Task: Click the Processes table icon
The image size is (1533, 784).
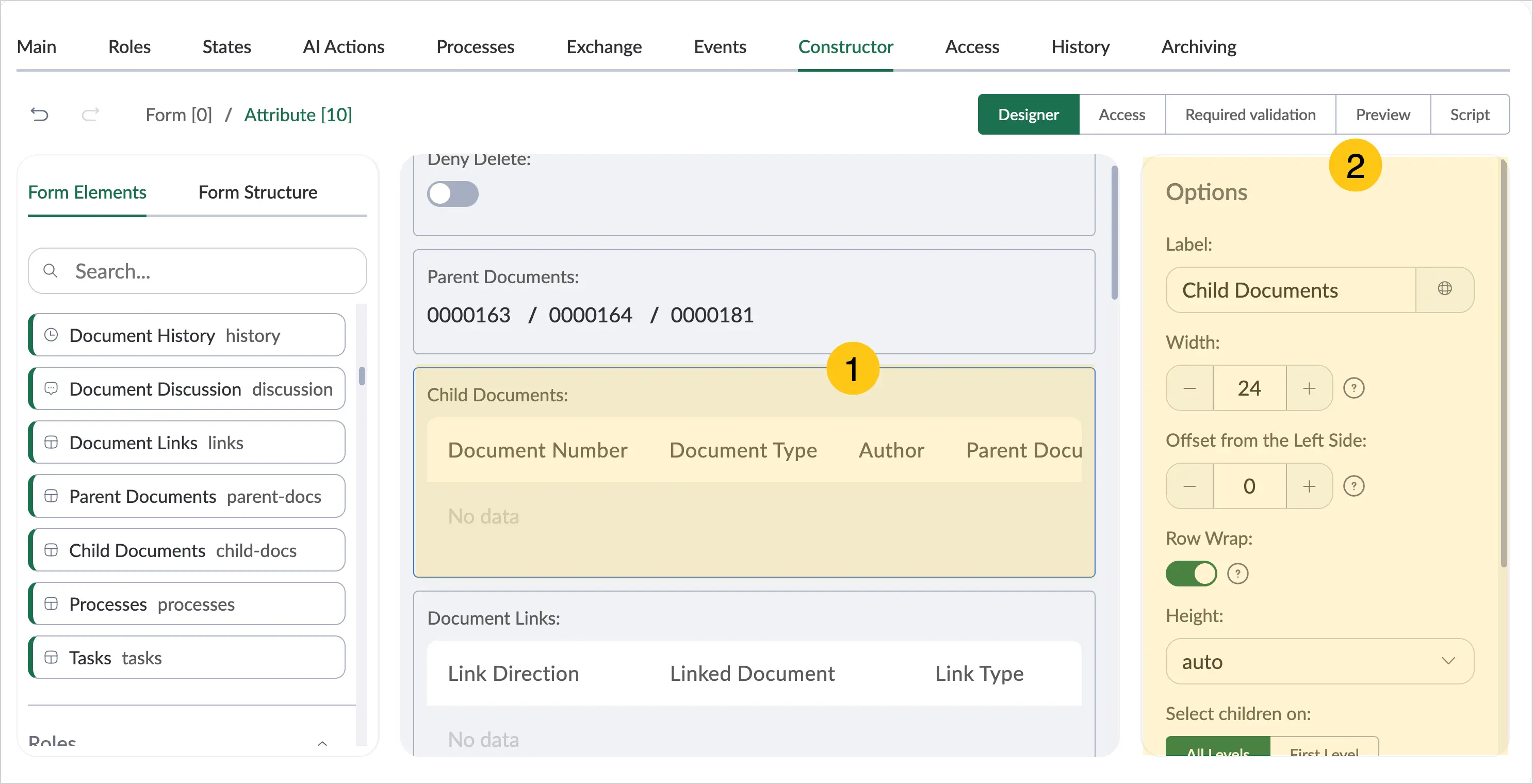Action: (x=51, y=603)
